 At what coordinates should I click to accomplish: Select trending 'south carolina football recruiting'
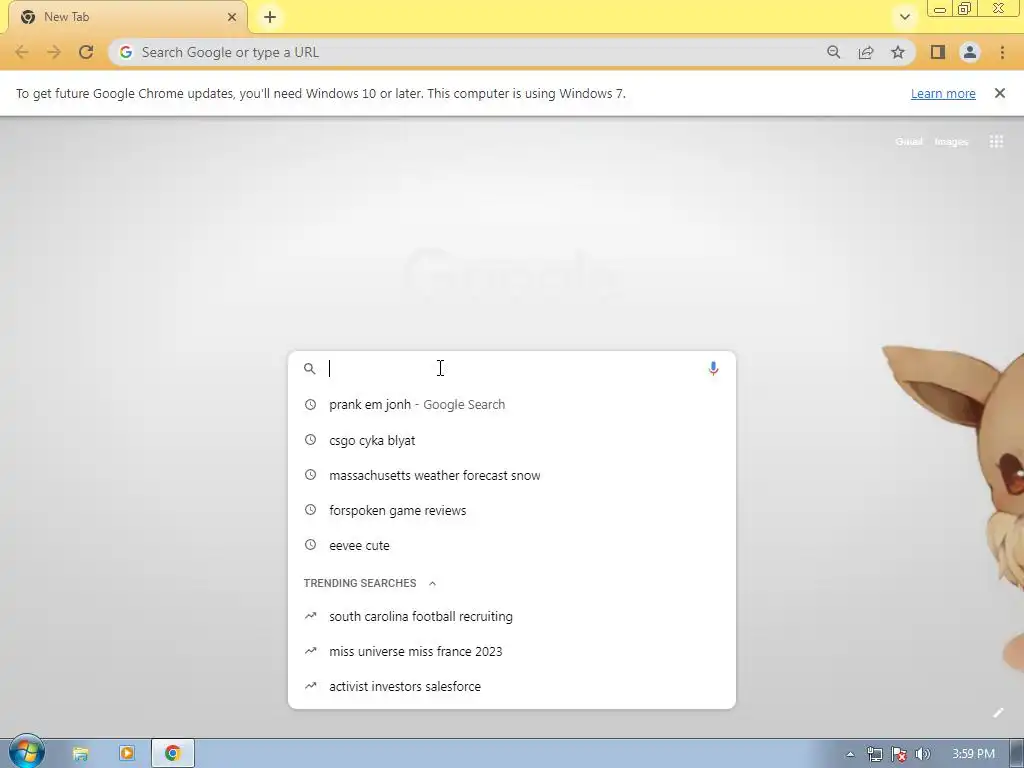[x=511, y=616]
